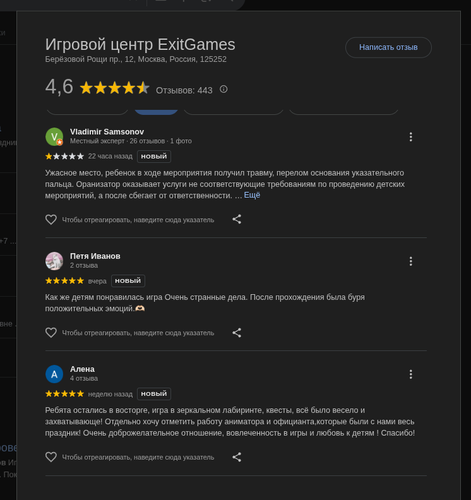
Task: Click the Петя Иванов reviewer name
Action: click(x=95, y=256)
